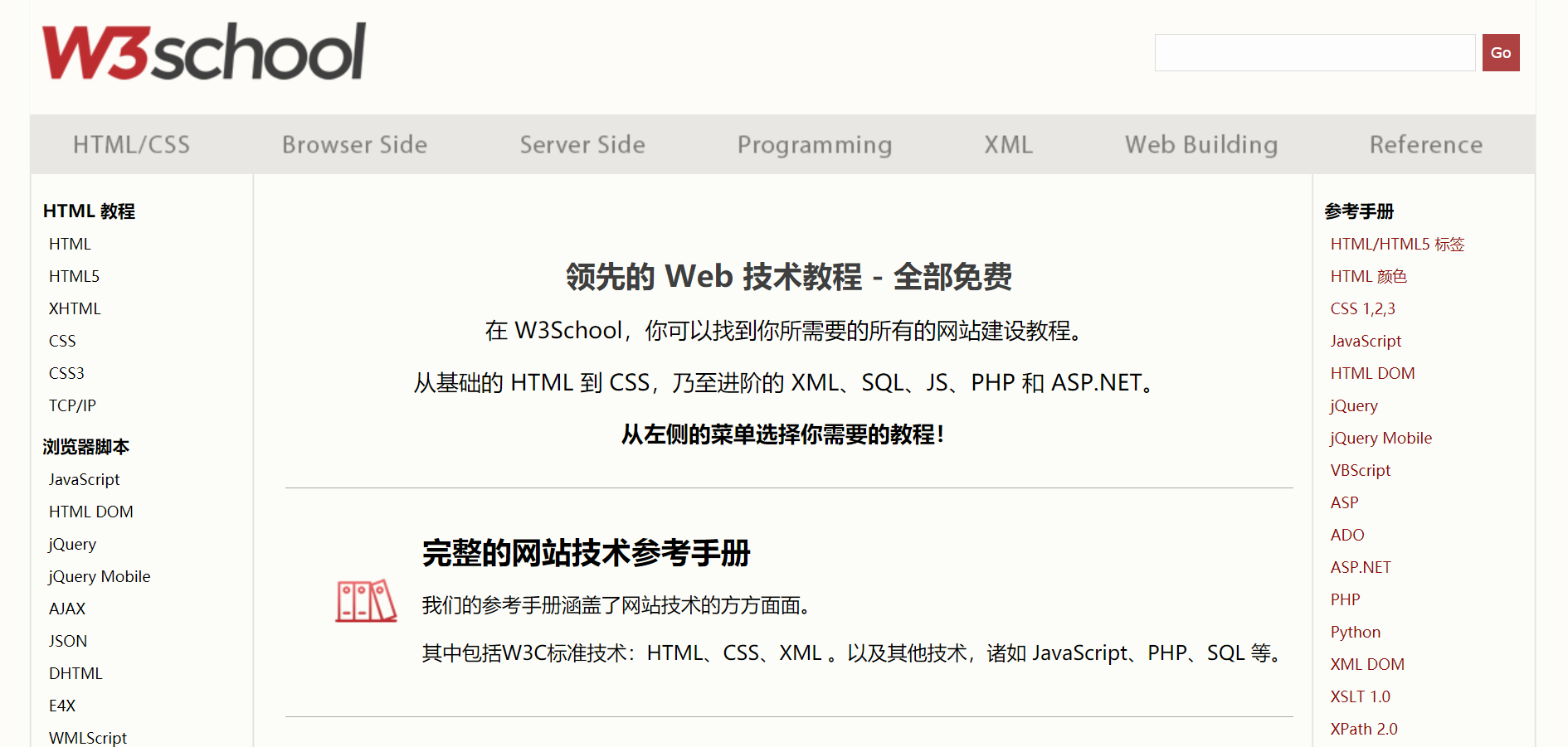Click the red books reference manual icon
The height and width of the screenshot is (747, 1568).
(x=366, y=601)
